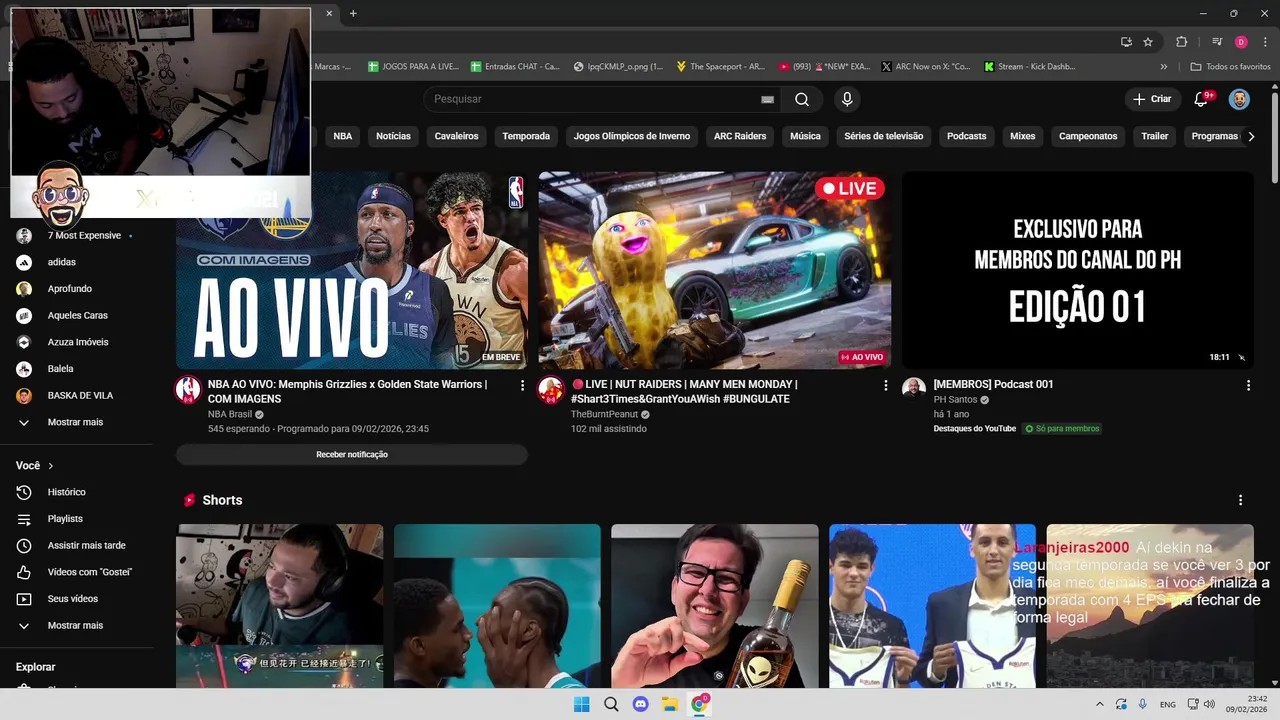The width and height of the screenshot is (1280, 720).
Task: Open the three-dot menu for NBA AO VIVO video
Action: point(522,385)
